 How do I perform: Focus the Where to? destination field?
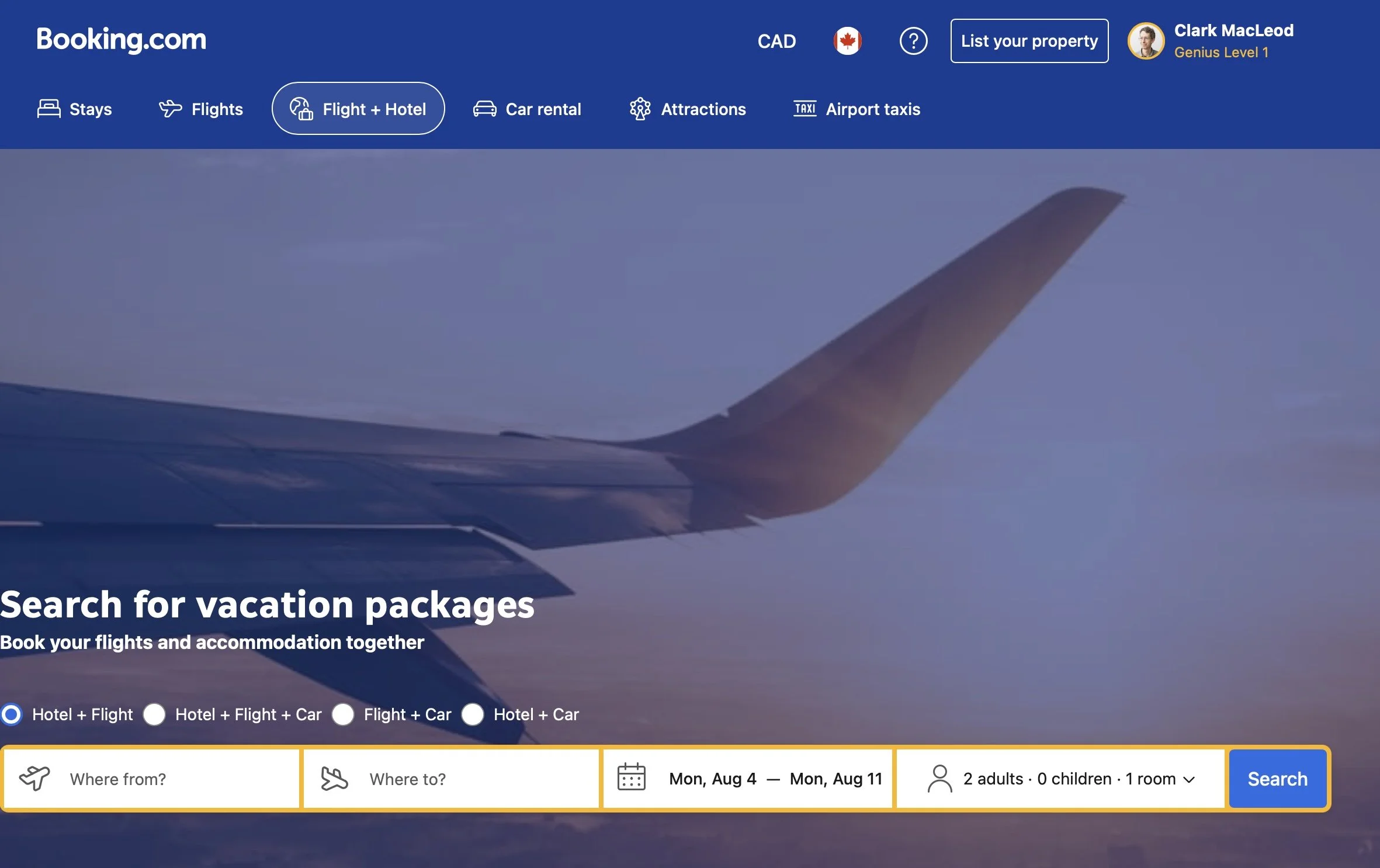point(451,779)
